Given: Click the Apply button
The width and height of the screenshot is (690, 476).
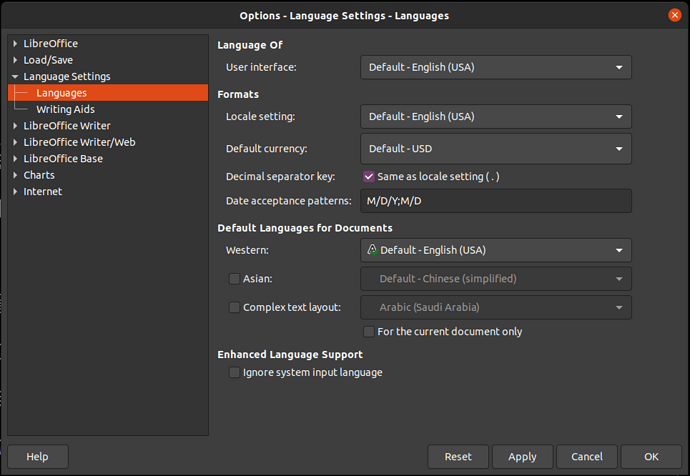Looking at the screenshot, I should (x=522, y=457).
